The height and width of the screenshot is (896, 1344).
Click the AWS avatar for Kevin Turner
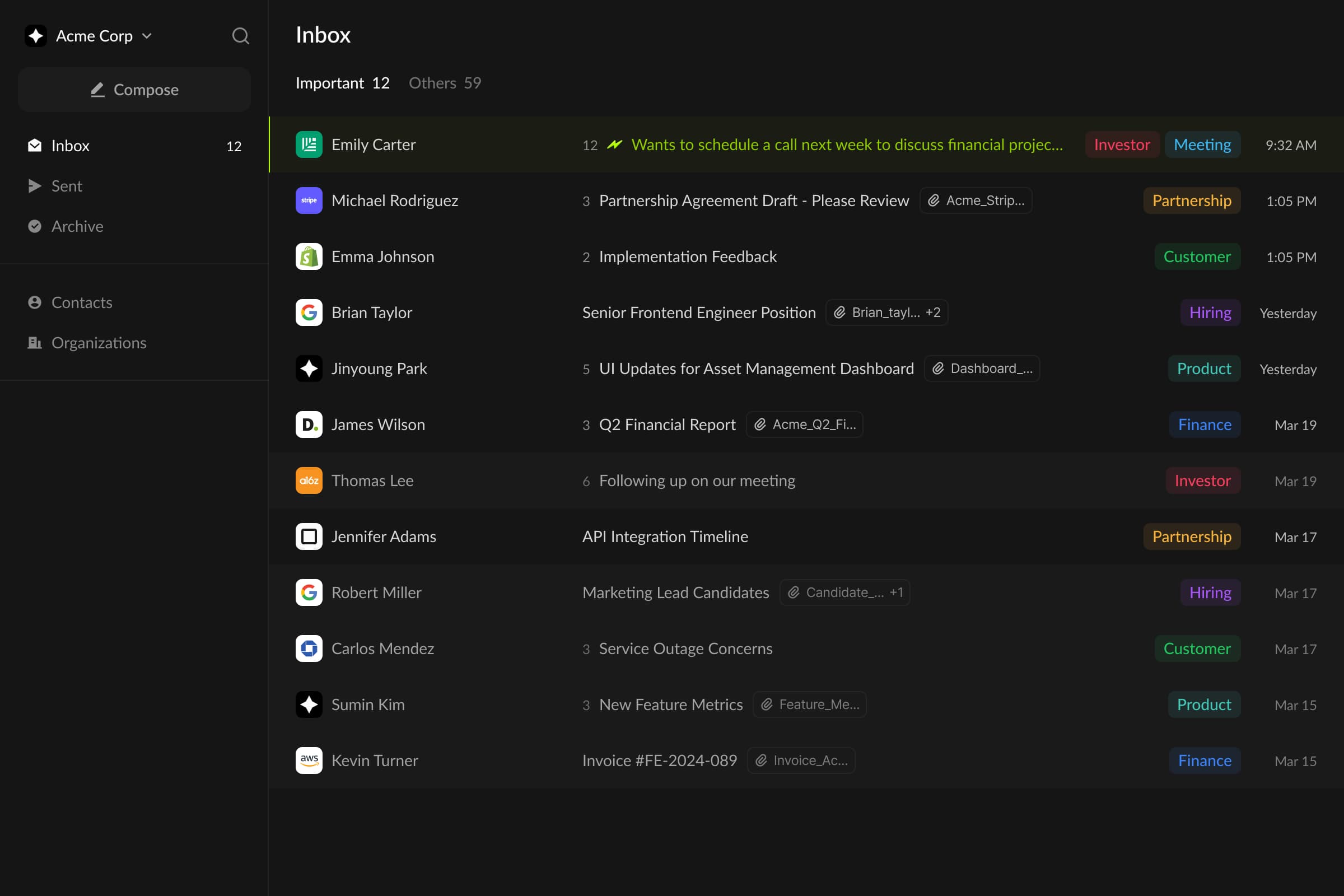(309, 760)
